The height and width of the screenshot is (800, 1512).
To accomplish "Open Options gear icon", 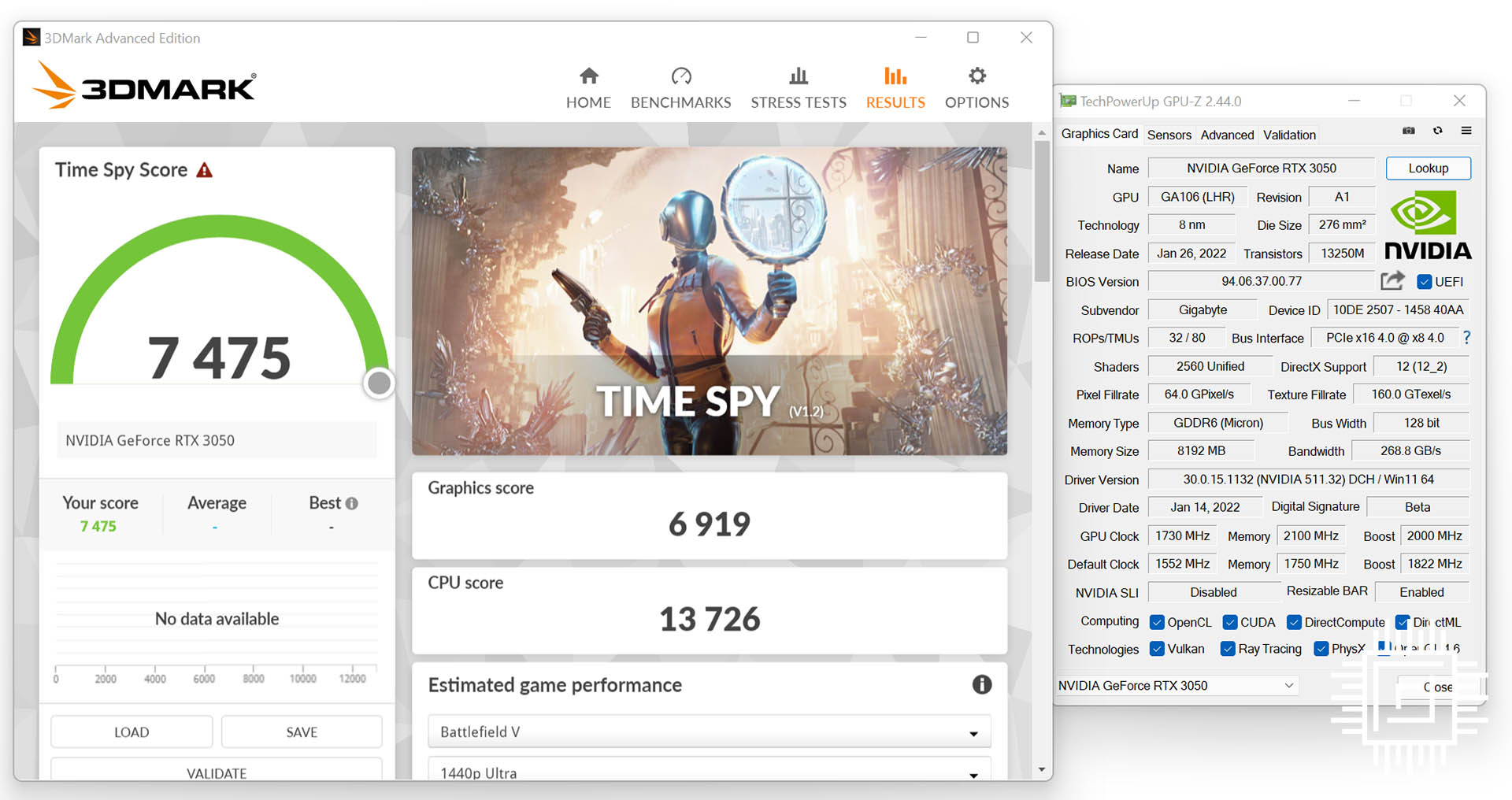I will [x=977, y=76].
